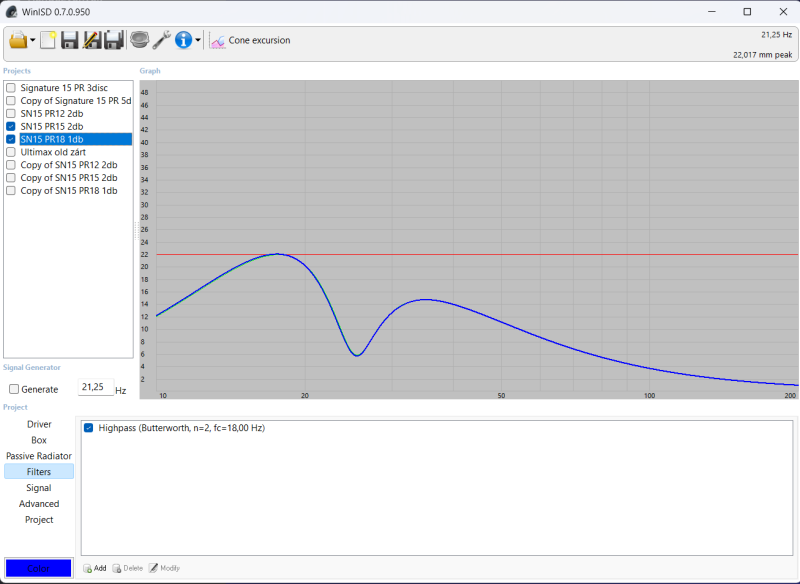Enable the SN15 PR12 2db project checkbox
Viewport: 800px width, 584px height.
point(11,113)
